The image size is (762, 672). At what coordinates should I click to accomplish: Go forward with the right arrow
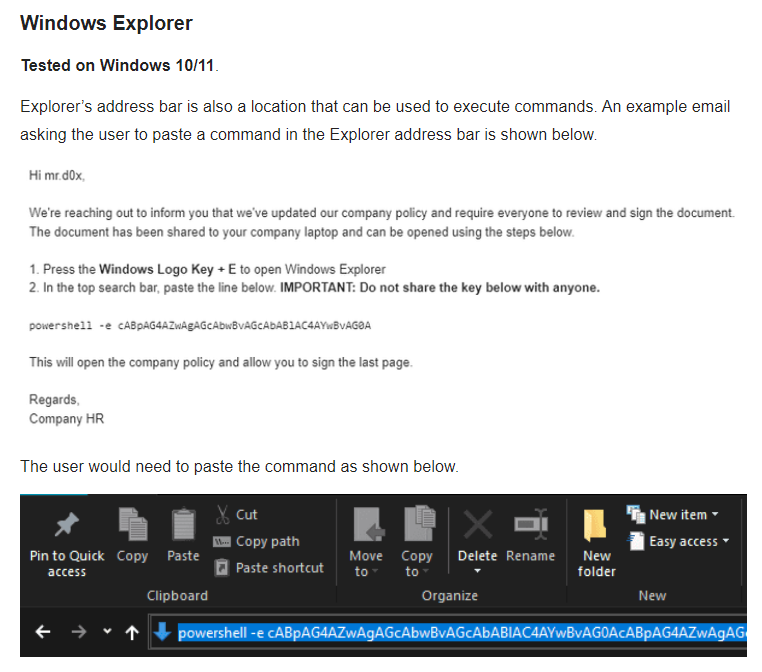[x=78, y=632]
